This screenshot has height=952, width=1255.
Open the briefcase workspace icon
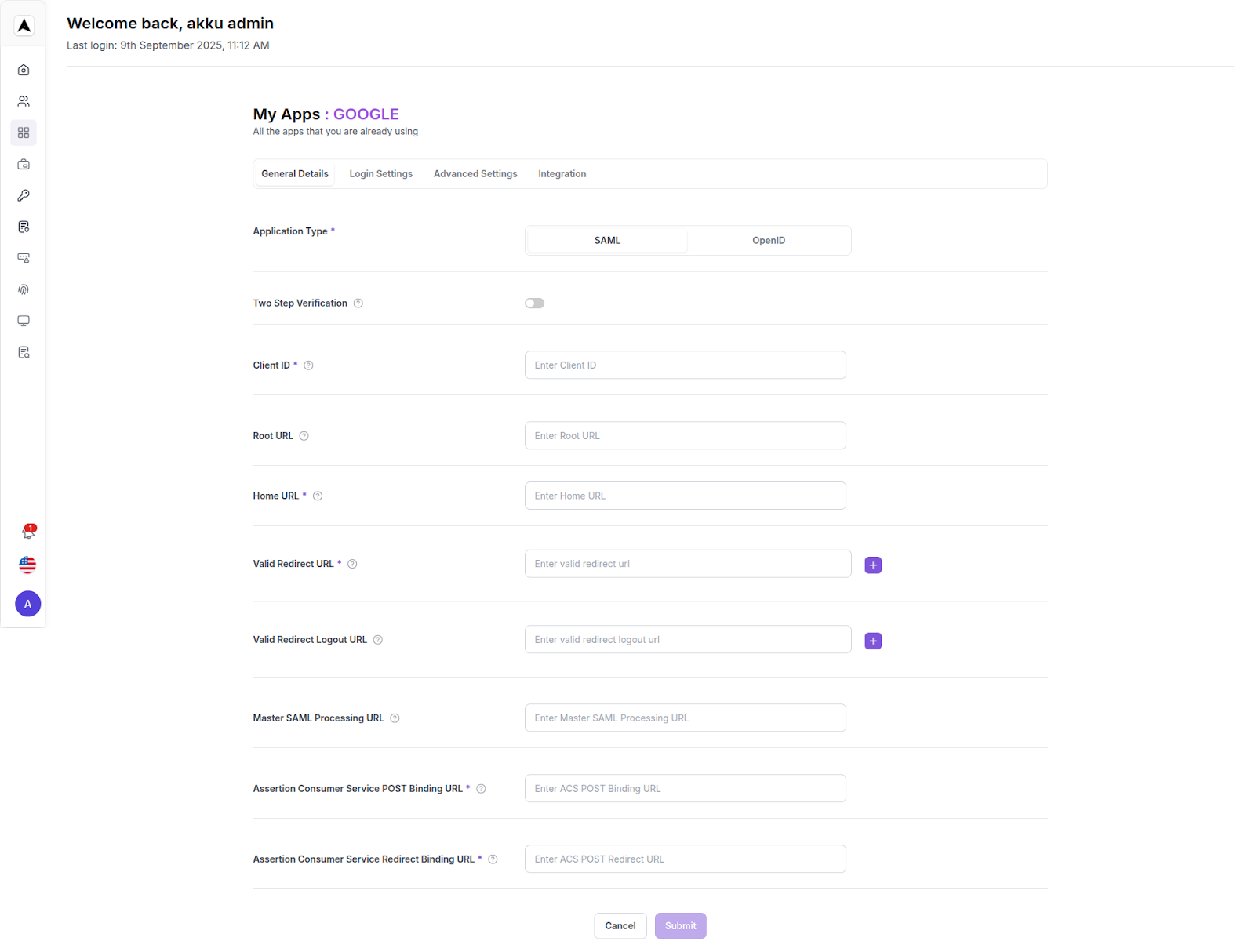[24, 164]
